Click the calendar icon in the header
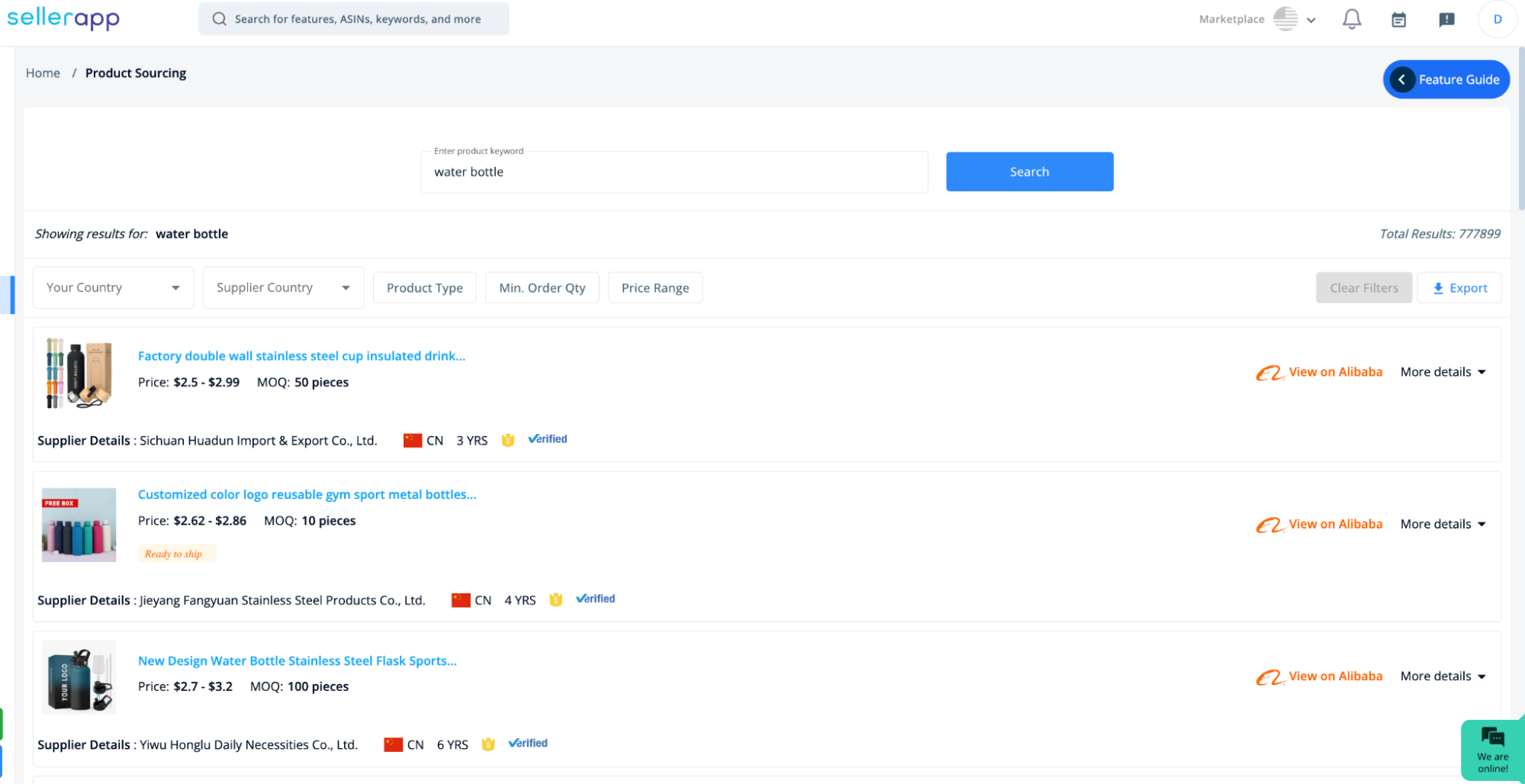 (x=1398, y=19)
